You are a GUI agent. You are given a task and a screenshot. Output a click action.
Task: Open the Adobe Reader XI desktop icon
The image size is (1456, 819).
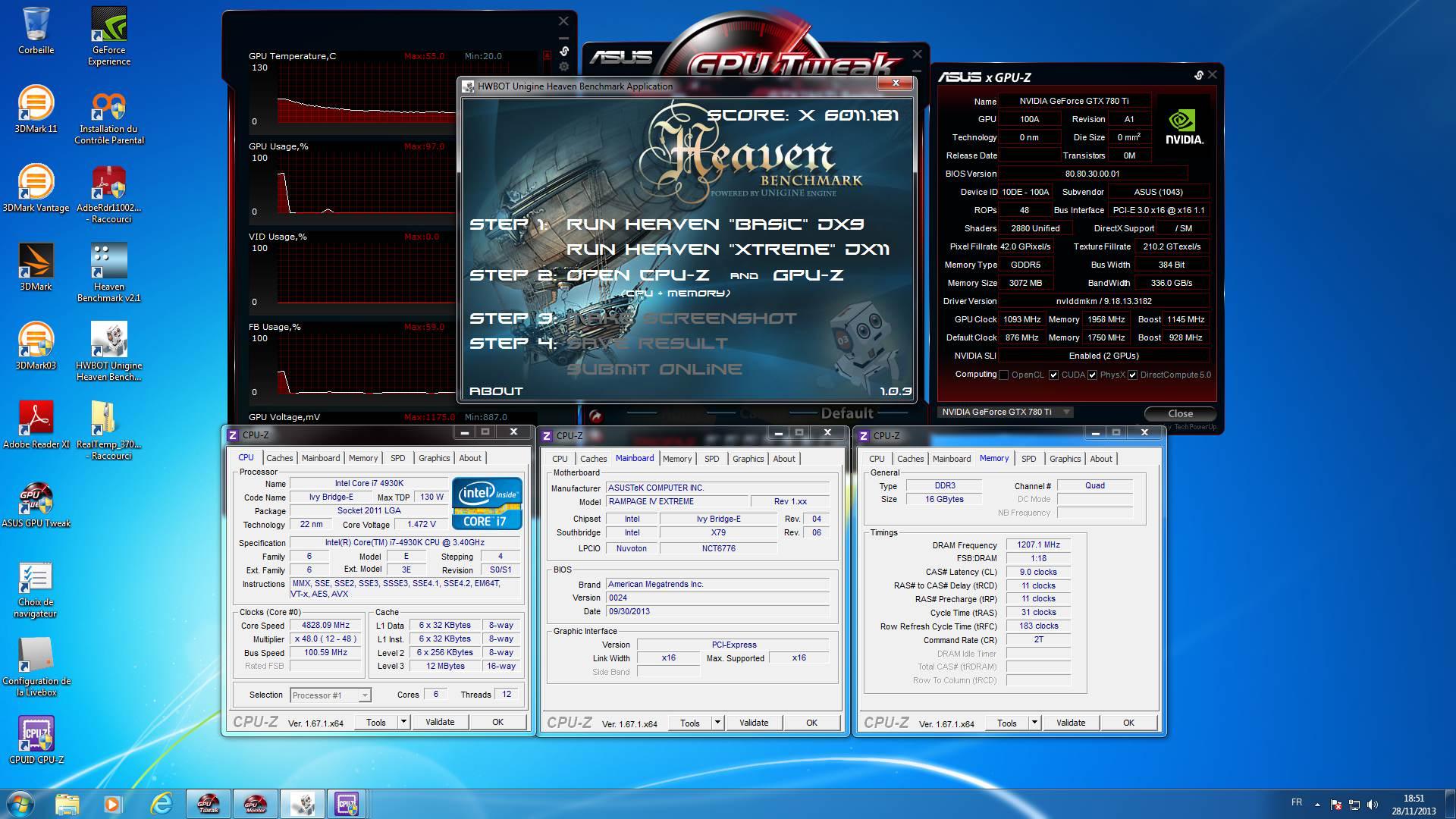click(x=36, y=425)
